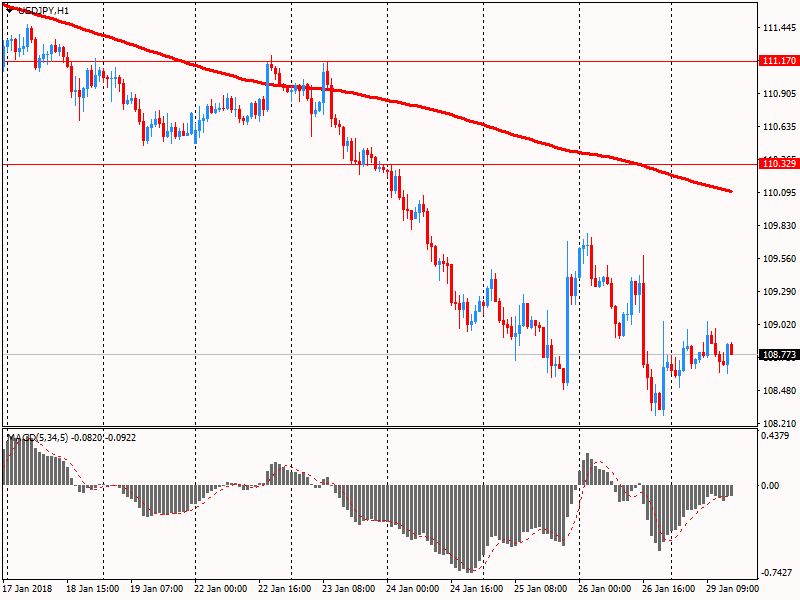Click time axis label 25 Jan 08:00
This screenshot has height=600, width=800.
click(x=540, y=588)
